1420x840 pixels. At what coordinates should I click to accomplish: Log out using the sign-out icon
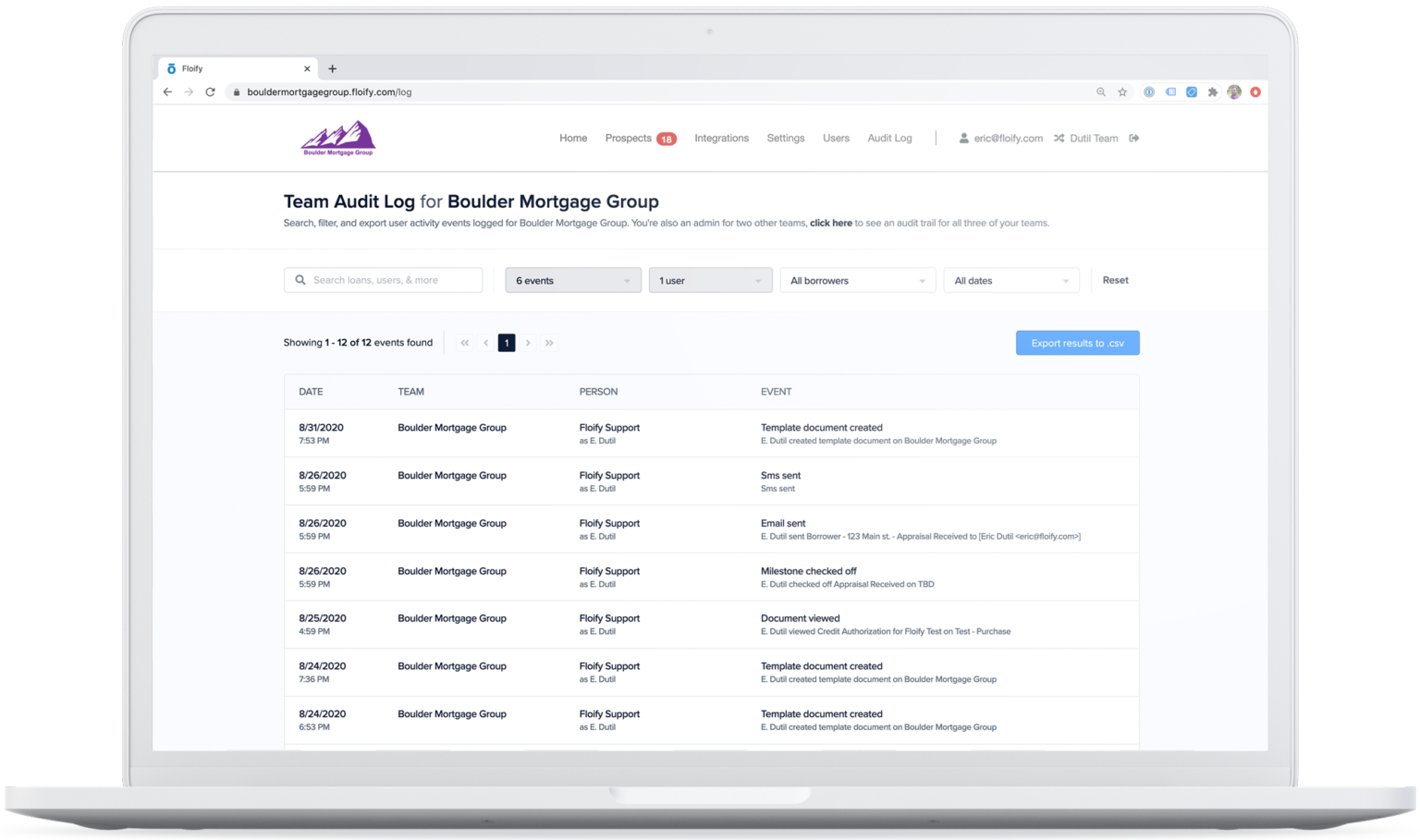point(1134,138)
